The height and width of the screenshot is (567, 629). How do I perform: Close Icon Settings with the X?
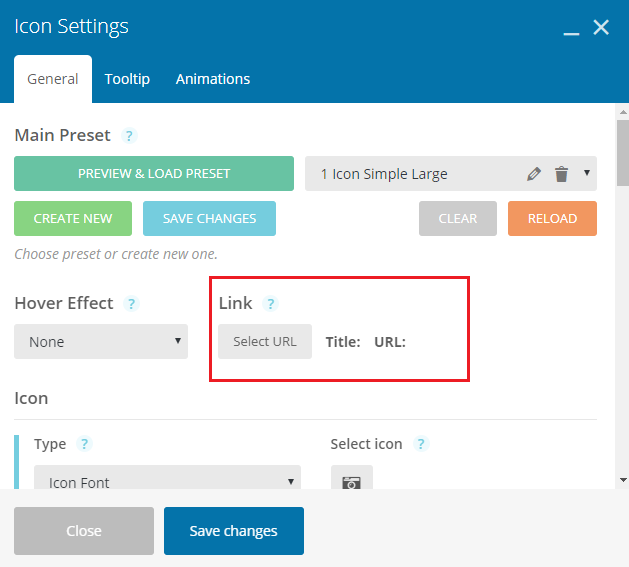[601, 27]
